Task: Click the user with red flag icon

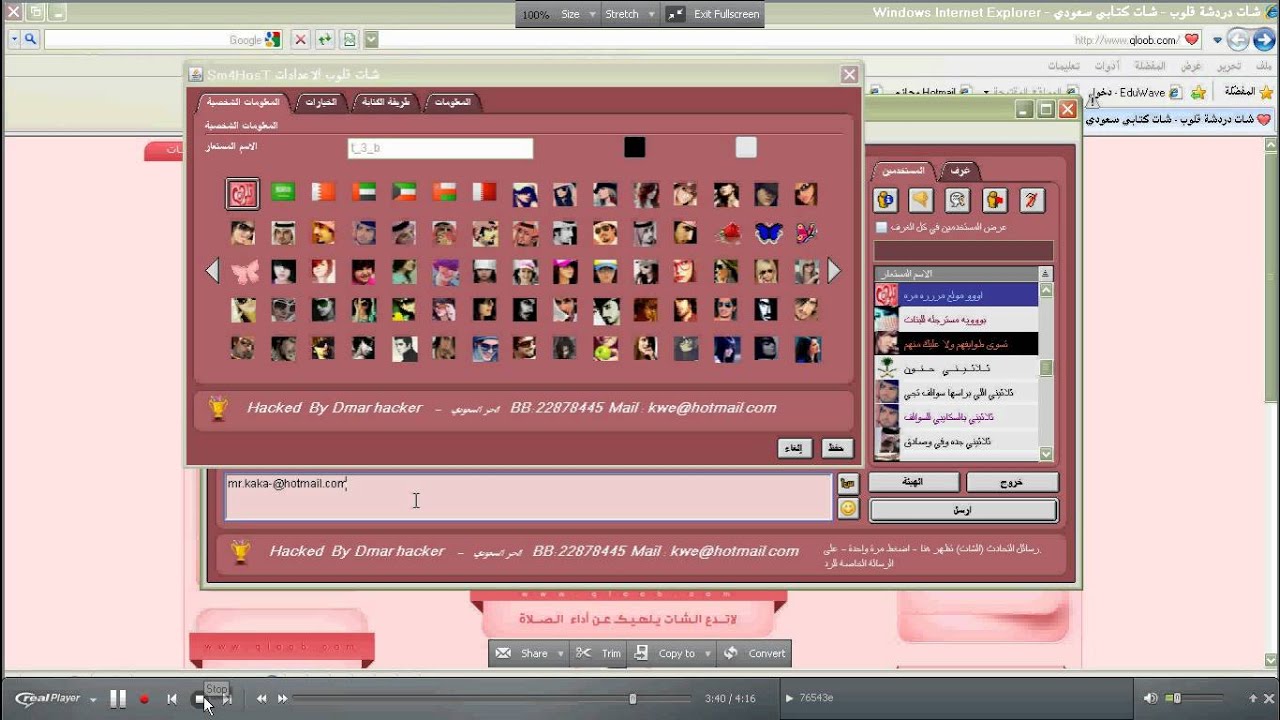Action: 994,200
